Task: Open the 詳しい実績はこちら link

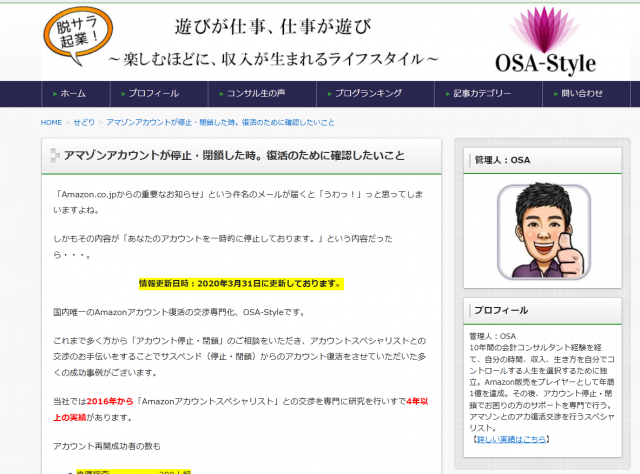Action: click(511, 439)
